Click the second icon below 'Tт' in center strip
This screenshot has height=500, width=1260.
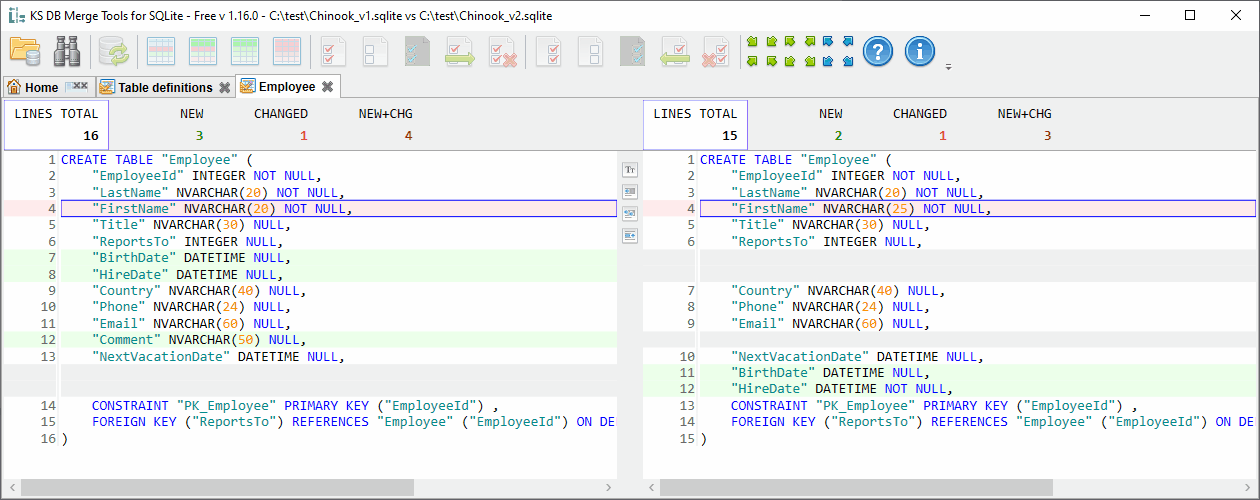[x=630, y=192]
